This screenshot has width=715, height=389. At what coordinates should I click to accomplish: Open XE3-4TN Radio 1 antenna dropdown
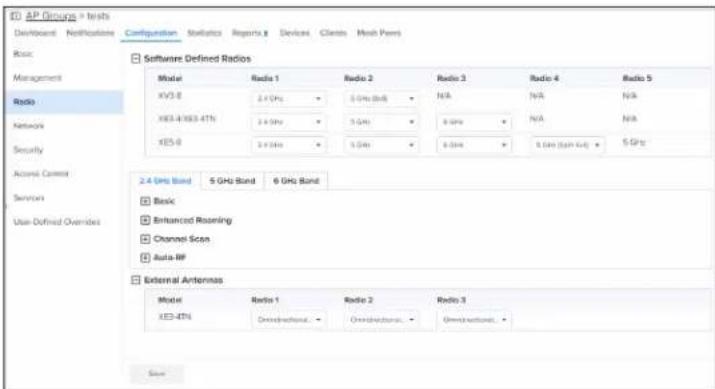(288, 320)
